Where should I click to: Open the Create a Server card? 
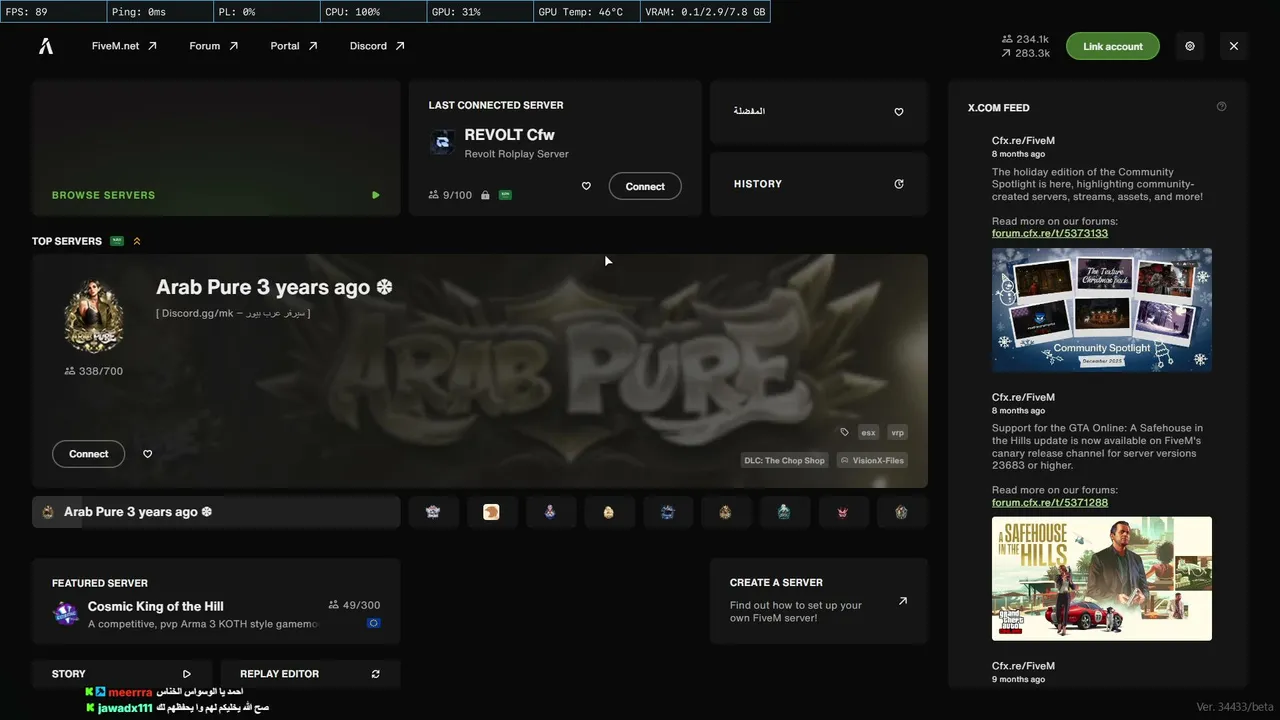pos(819,600)
